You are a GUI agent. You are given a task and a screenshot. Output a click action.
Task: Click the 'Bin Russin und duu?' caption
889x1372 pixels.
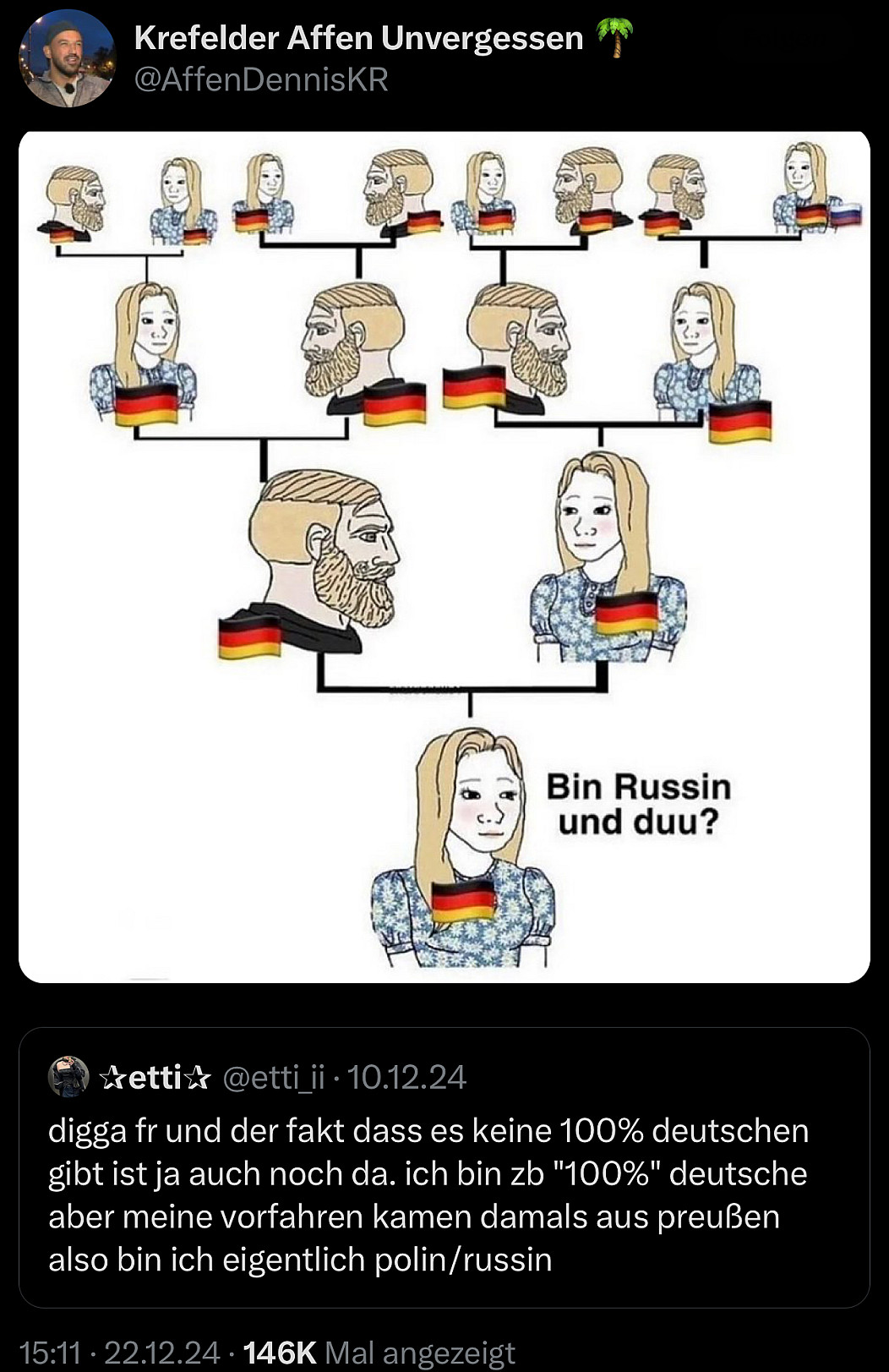coord(638,803)
